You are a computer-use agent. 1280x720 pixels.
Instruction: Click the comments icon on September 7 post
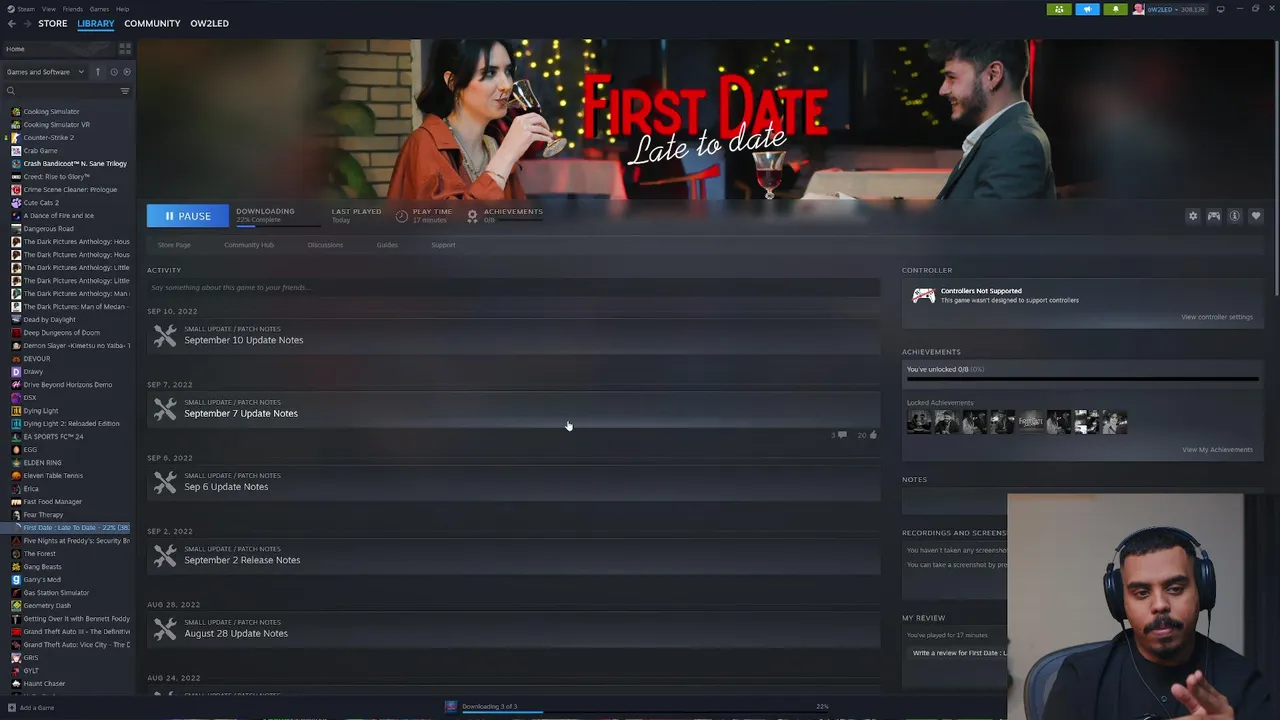(x=842, y=435)
